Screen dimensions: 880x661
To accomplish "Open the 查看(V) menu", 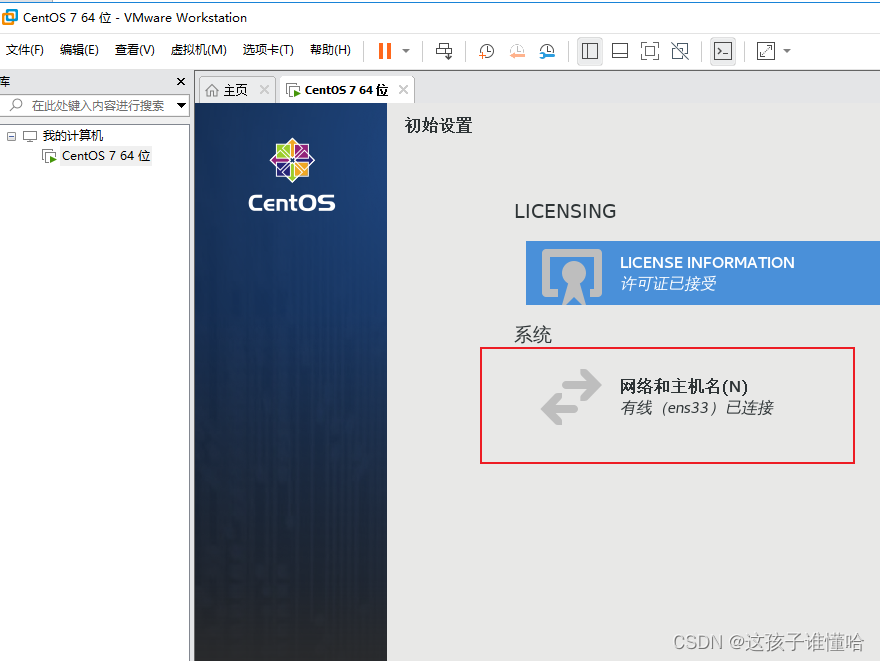I will pyautogui.click(x=135, y=50).
